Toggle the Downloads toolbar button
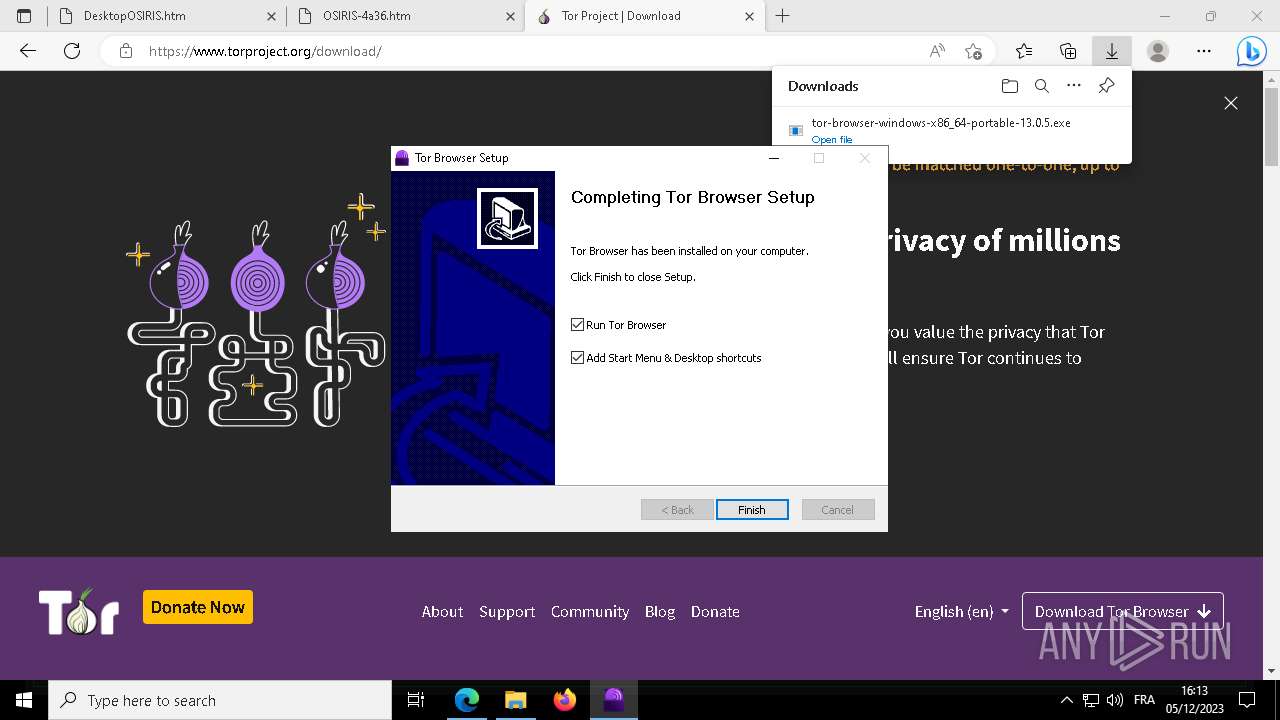Screen dimensions: 1280x720 coord(1111,51)
